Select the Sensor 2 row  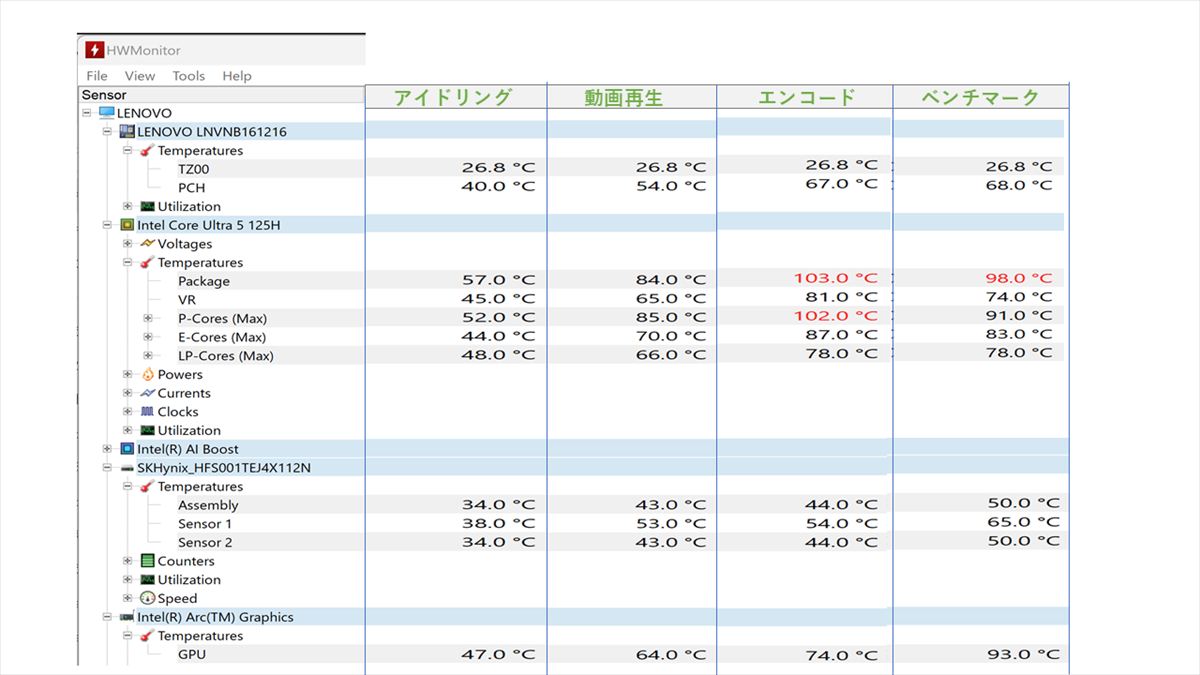[x=205, y=543]
